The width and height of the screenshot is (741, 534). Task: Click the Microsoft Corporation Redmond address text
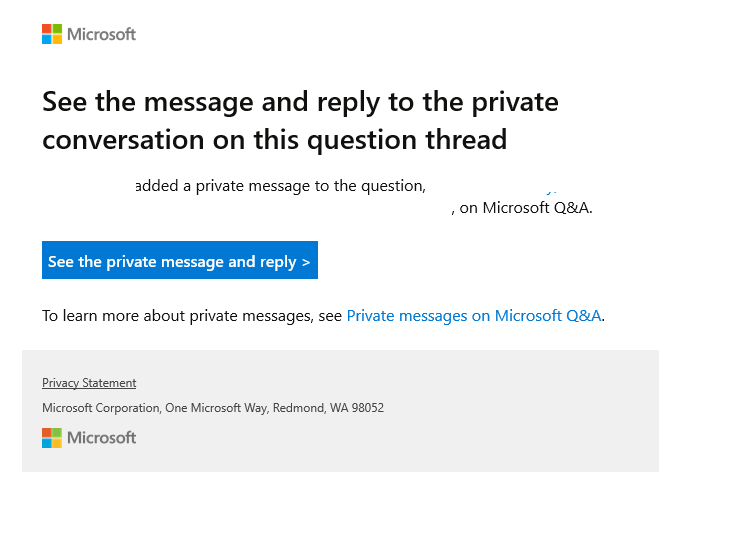213,408
